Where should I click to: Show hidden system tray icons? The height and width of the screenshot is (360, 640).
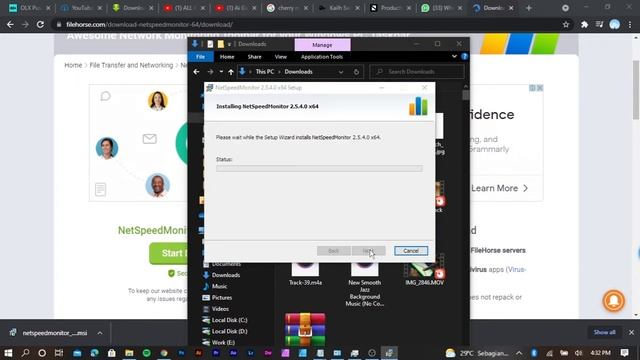[519, 353]
